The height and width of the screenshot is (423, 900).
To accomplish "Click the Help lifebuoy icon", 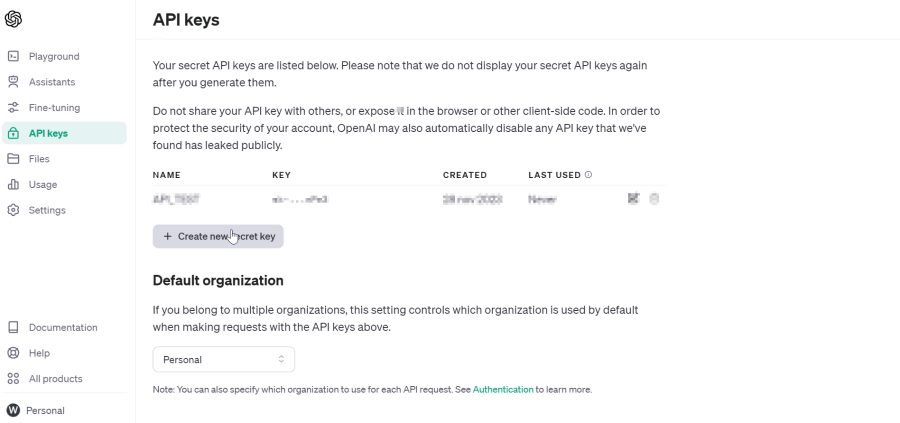I will coord(13,353).
